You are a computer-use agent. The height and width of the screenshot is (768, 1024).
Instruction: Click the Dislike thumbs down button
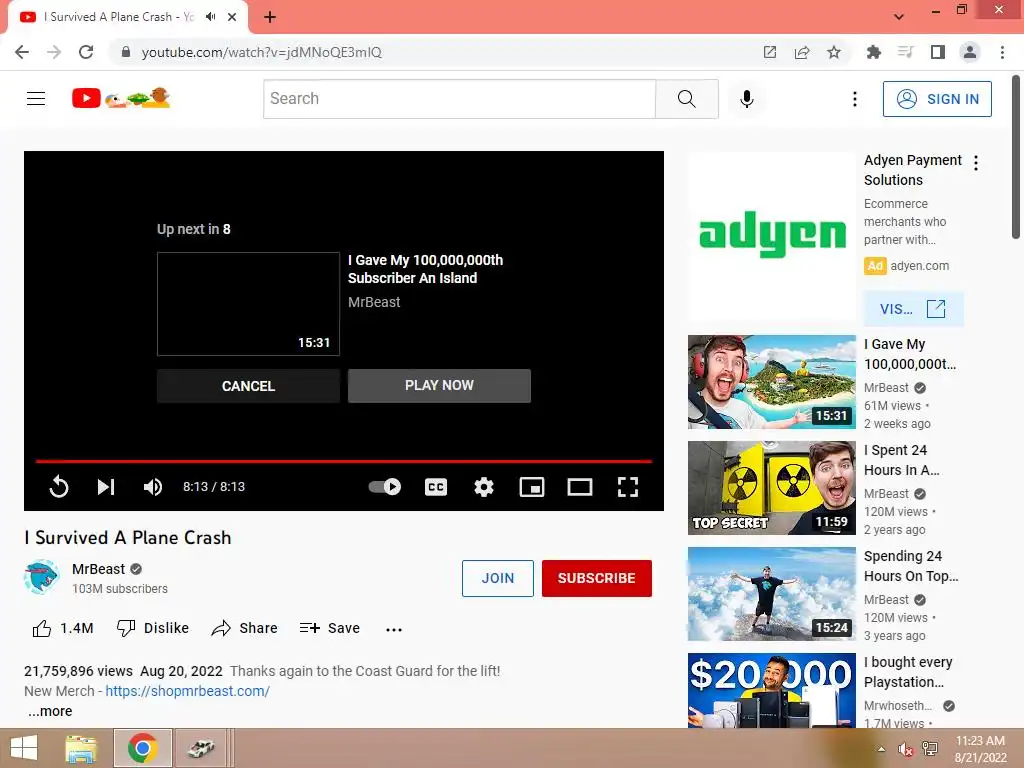pyautogui.click(x=153, y=628)
